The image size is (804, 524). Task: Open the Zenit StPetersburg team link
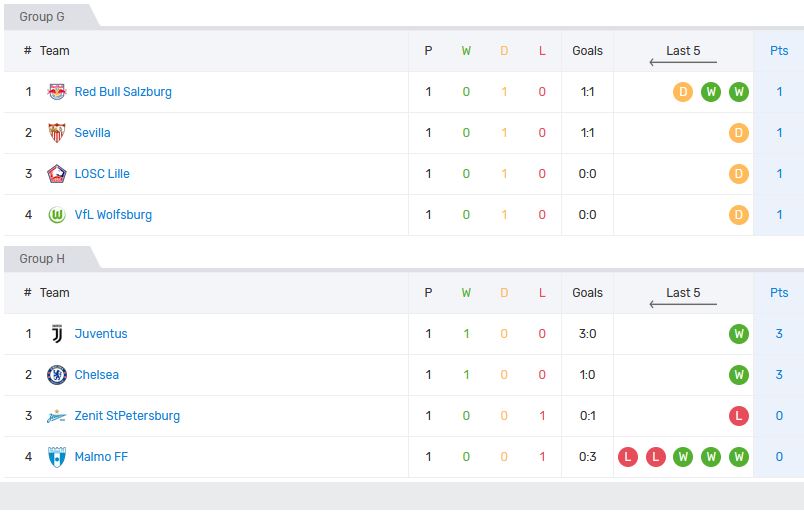(127, 416)
